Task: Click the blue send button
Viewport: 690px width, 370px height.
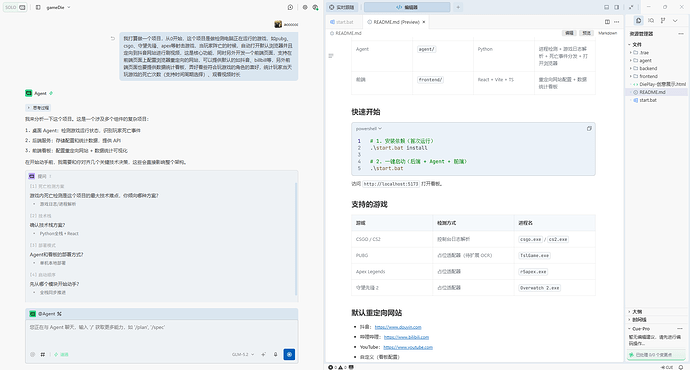Action: pos(289,354)
